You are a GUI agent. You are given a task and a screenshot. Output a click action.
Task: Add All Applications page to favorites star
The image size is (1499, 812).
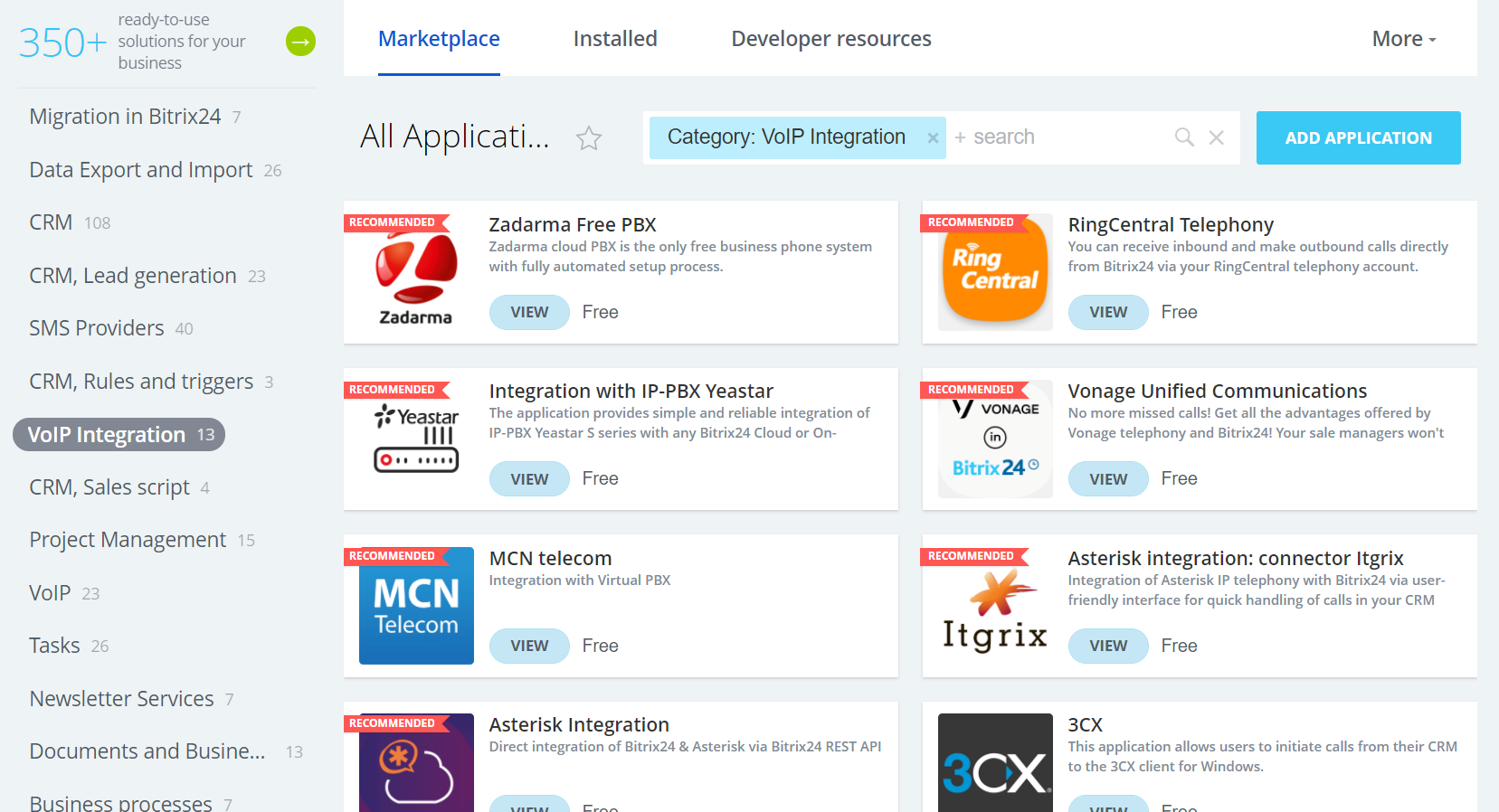pyautogui.click(x=589, y=138)
